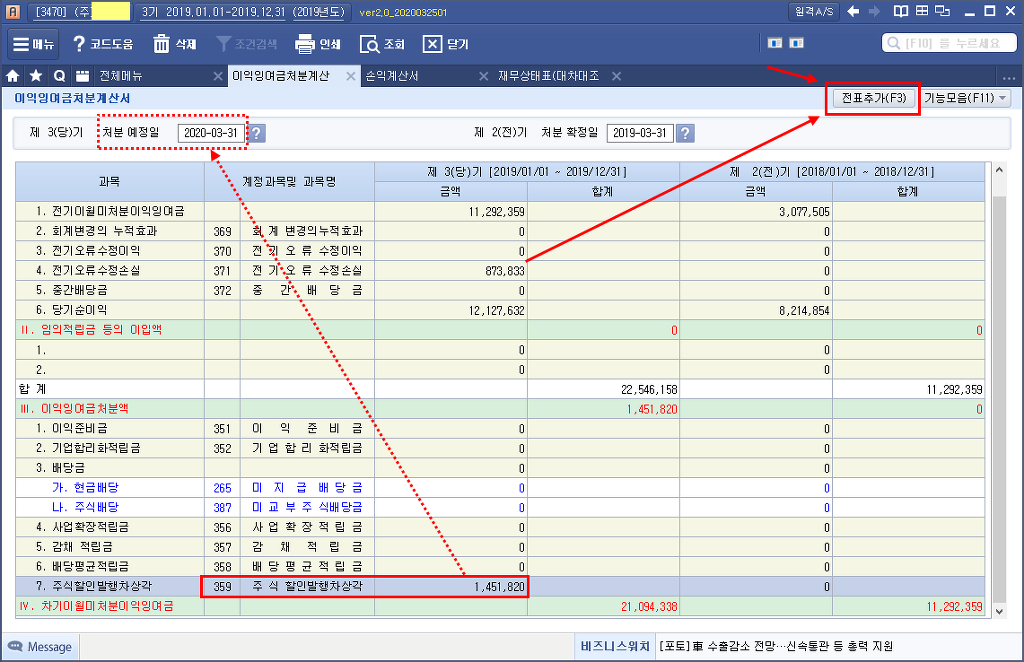Close the 재무상태표 tab

pos(616,76)
